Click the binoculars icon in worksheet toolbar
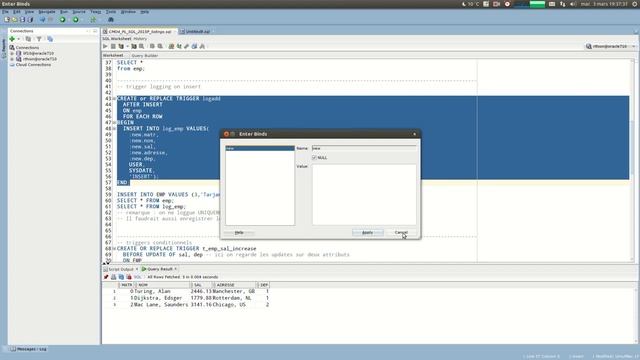 (x=202, y=47)
